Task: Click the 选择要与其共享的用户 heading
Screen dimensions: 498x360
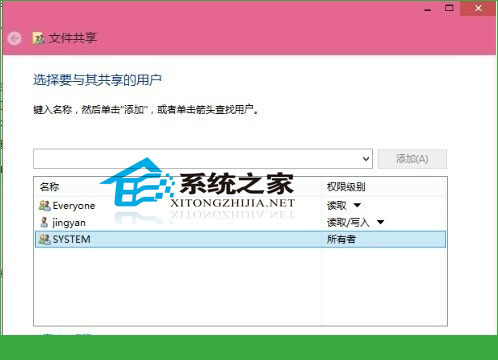Action: (x=97, y=80)
